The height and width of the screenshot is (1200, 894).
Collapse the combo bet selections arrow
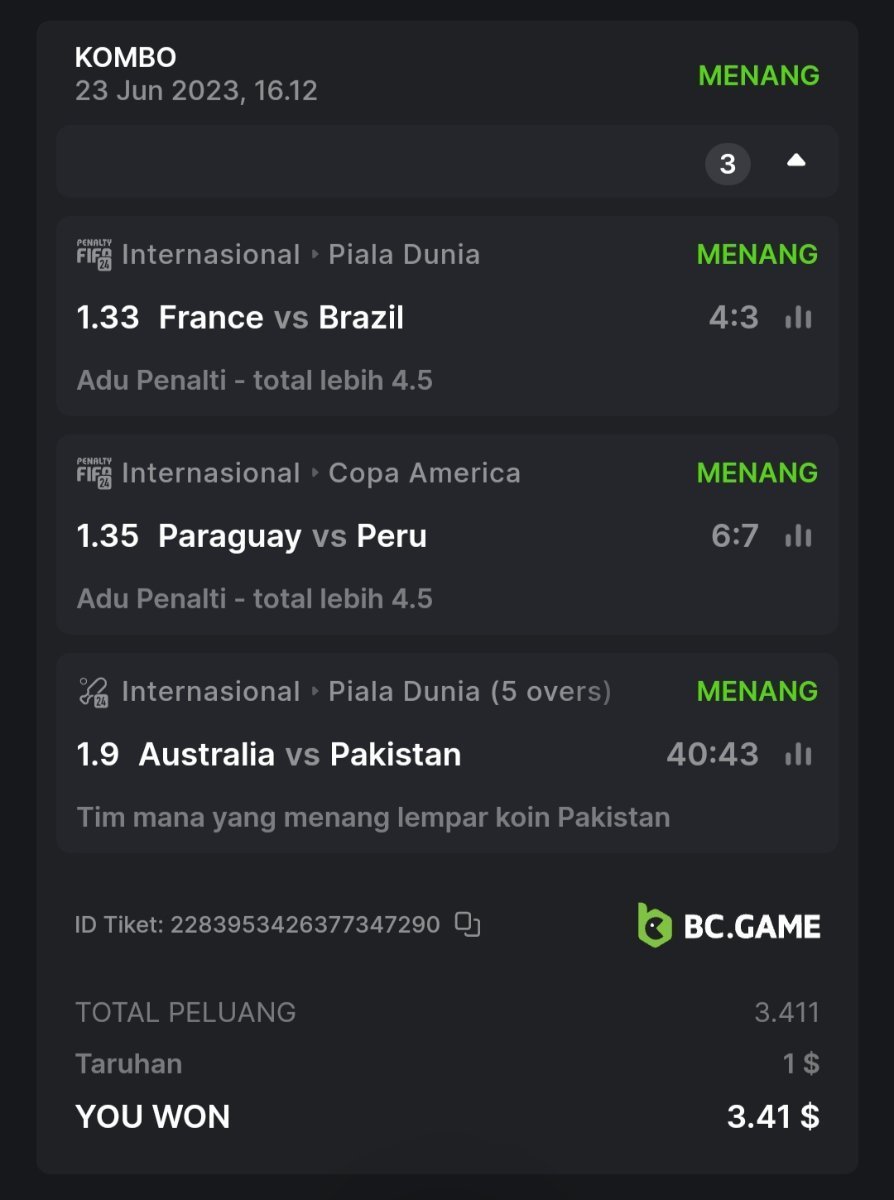(796, 161)
